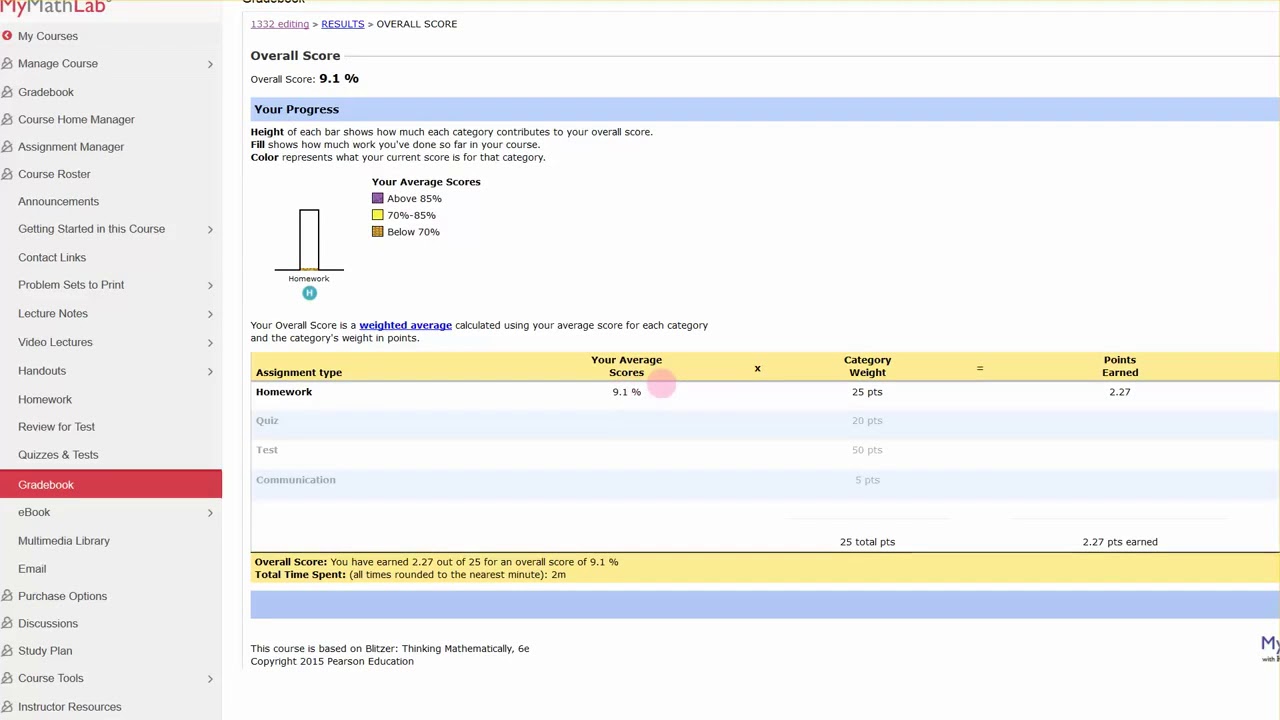Click the '25 total pts' summary
This screenshot has width=1280, height=720.
(x=867, y=542)
